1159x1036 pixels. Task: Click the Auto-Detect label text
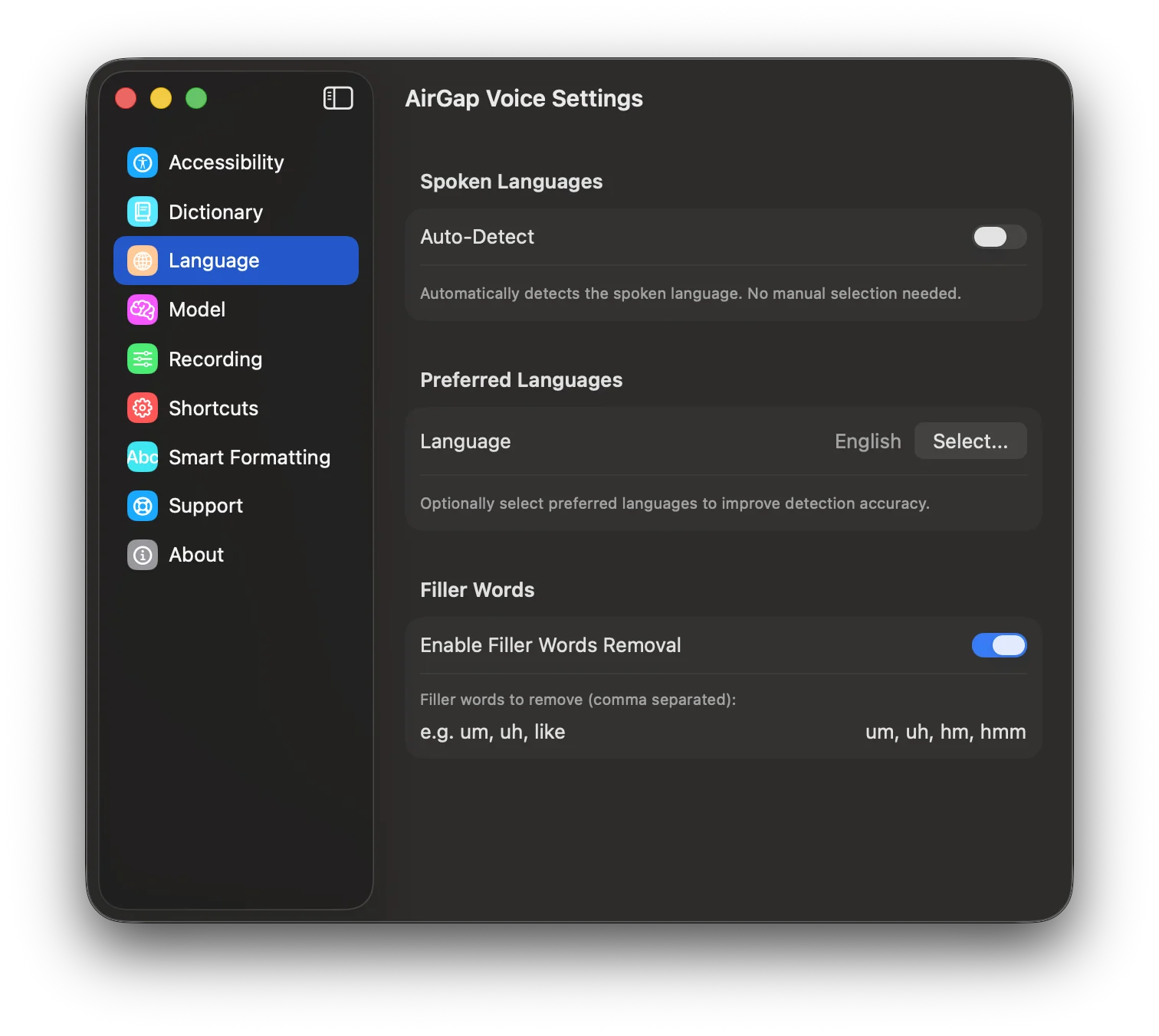pyautogui.click(x=477, y=237)
